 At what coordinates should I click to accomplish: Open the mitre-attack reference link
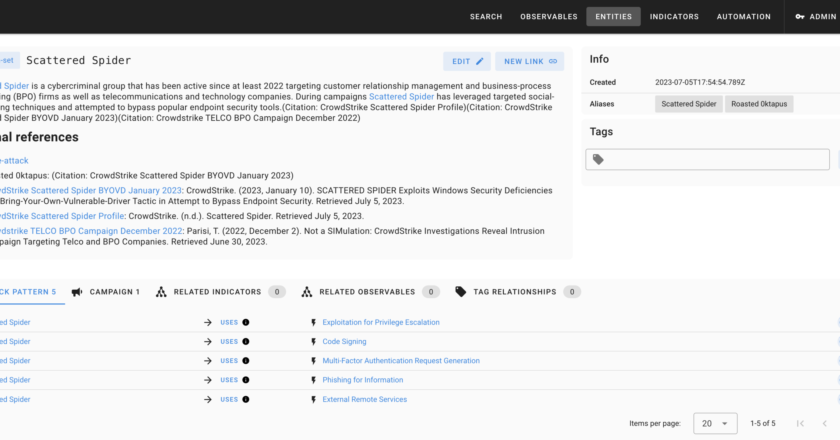tap(14, 160)
